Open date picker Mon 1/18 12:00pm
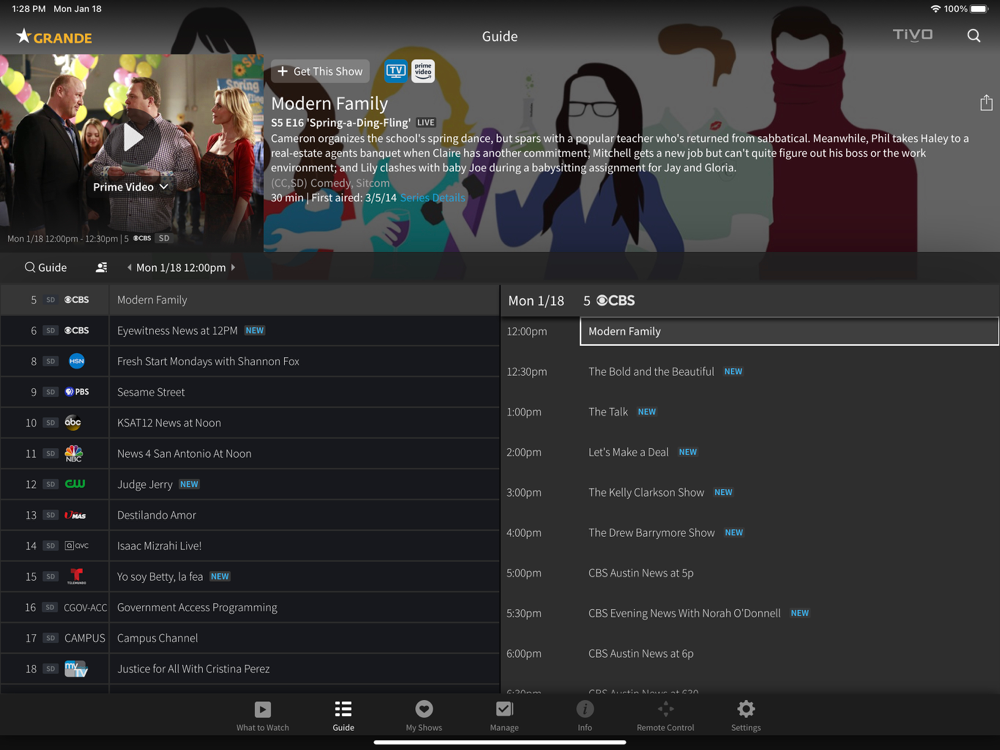The width and height of the screenshot is (1000, 750). point(181,267)
